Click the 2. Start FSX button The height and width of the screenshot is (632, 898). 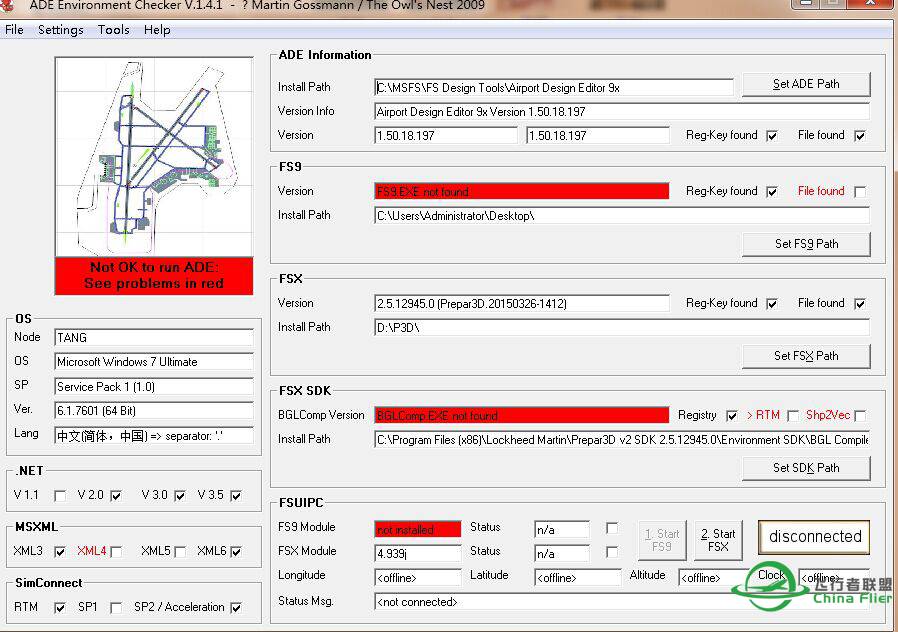click(x=718, y=540)
